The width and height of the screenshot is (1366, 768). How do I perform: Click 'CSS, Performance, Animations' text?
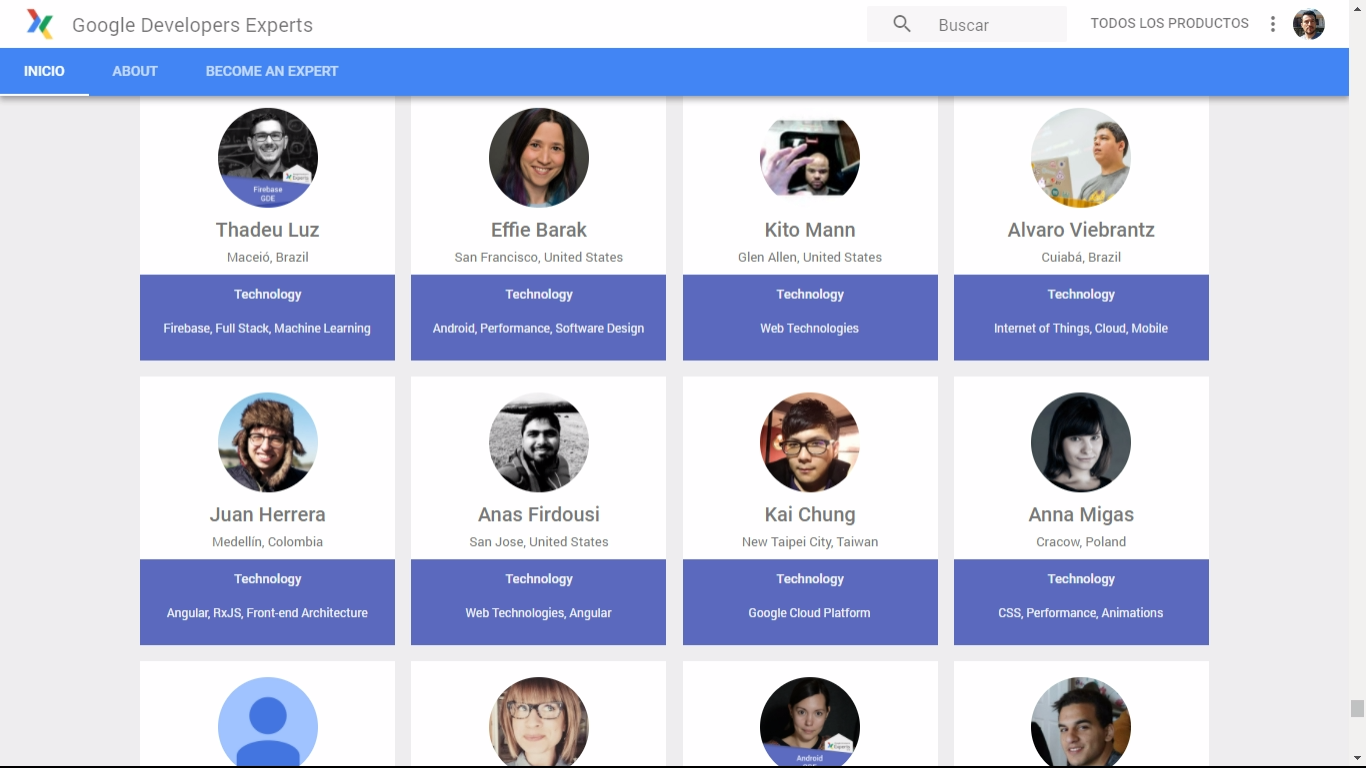point(1081,613)
